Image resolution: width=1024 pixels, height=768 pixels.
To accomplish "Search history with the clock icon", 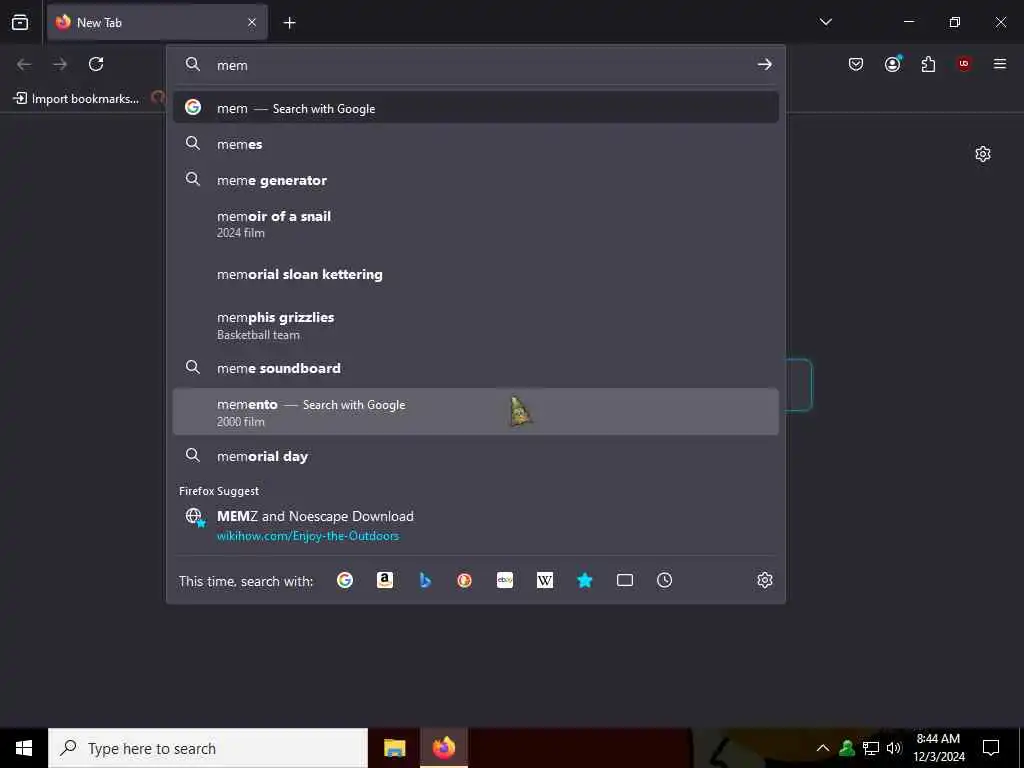I will click(665, 580).
